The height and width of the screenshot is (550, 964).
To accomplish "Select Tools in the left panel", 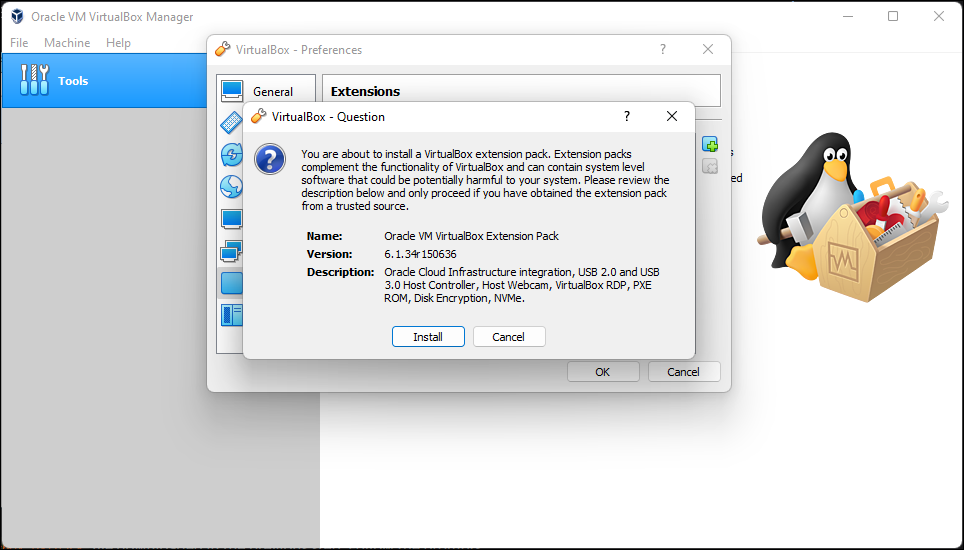I will (x=72, y=81).
